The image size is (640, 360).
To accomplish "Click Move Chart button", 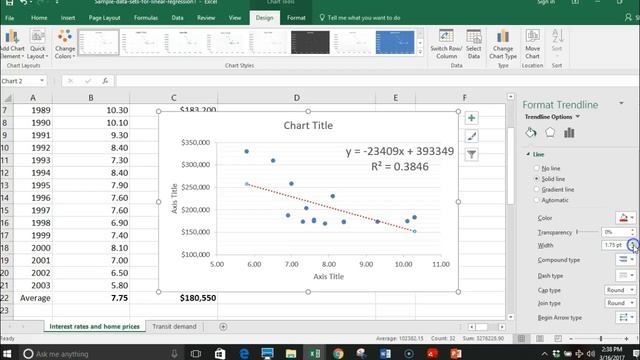I will pyautogui.click(x=532, y=44).
